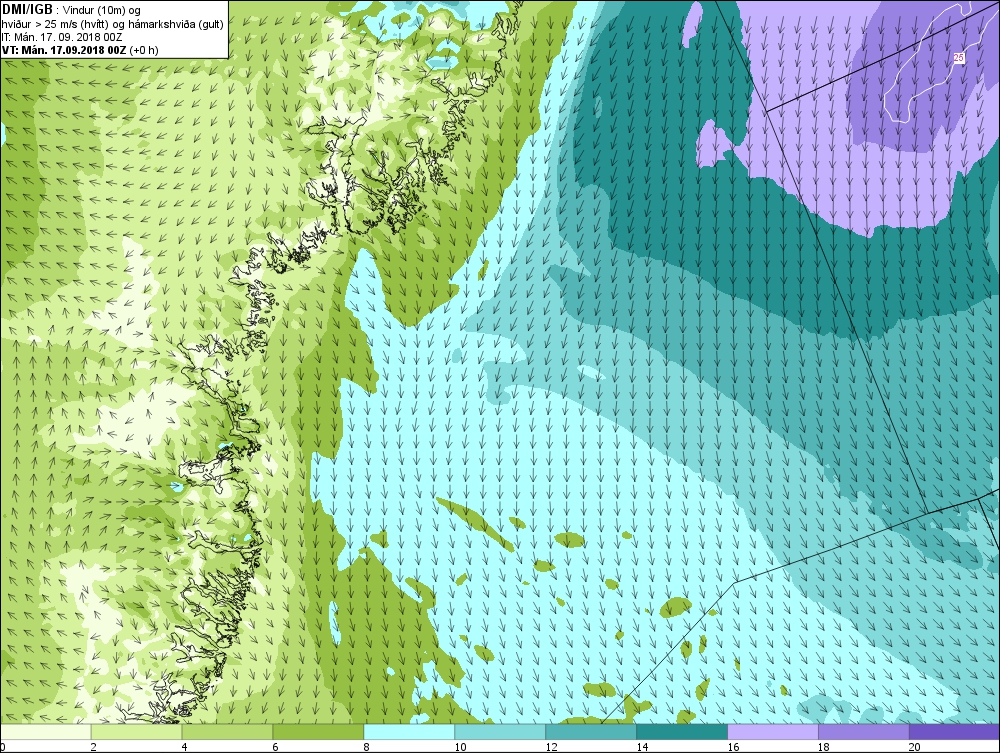Click the pale cream 0–2 m/s legend swatch
The image size is (1000, 753).
45,731
